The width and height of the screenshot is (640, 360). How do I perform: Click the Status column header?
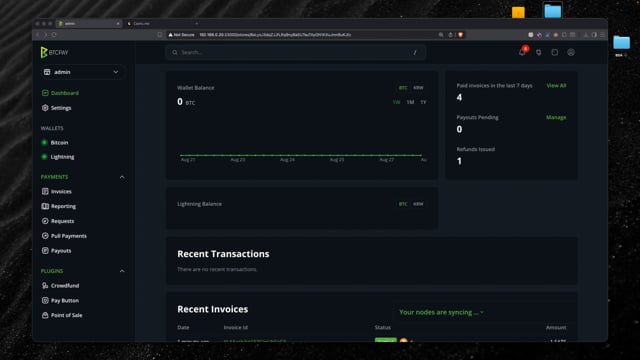click(382, 327)
